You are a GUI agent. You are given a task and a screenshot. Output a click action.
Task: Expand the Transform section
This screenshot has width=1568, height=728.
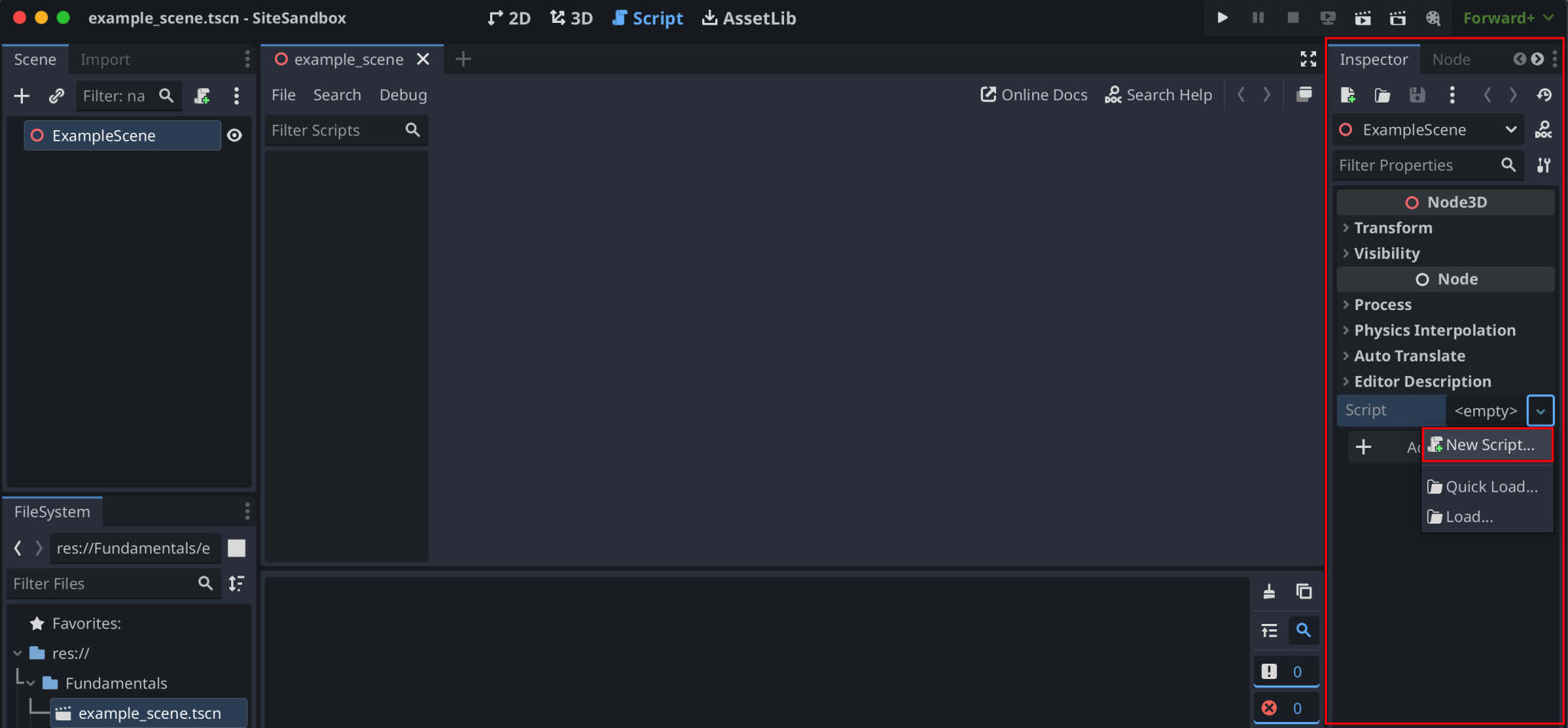[x=1392, y=227]
